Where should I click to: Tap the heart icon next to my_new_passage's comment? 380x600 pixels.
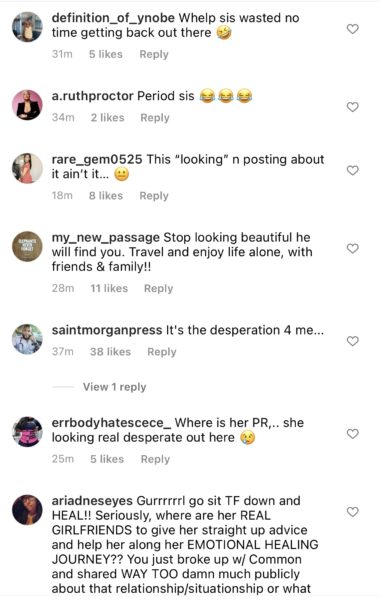coord(352,248)
